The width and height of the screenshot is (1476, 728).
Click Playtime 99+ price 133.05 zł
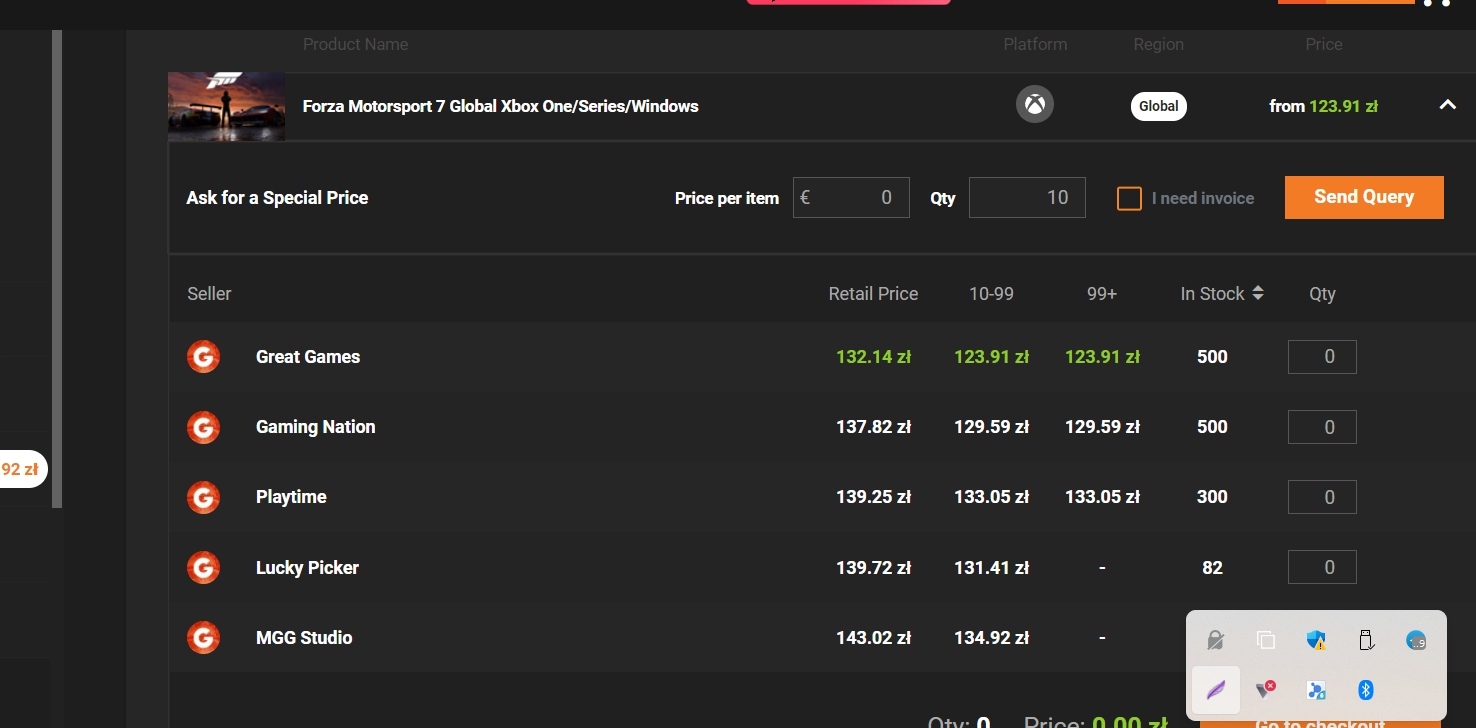pos(1102,497)
